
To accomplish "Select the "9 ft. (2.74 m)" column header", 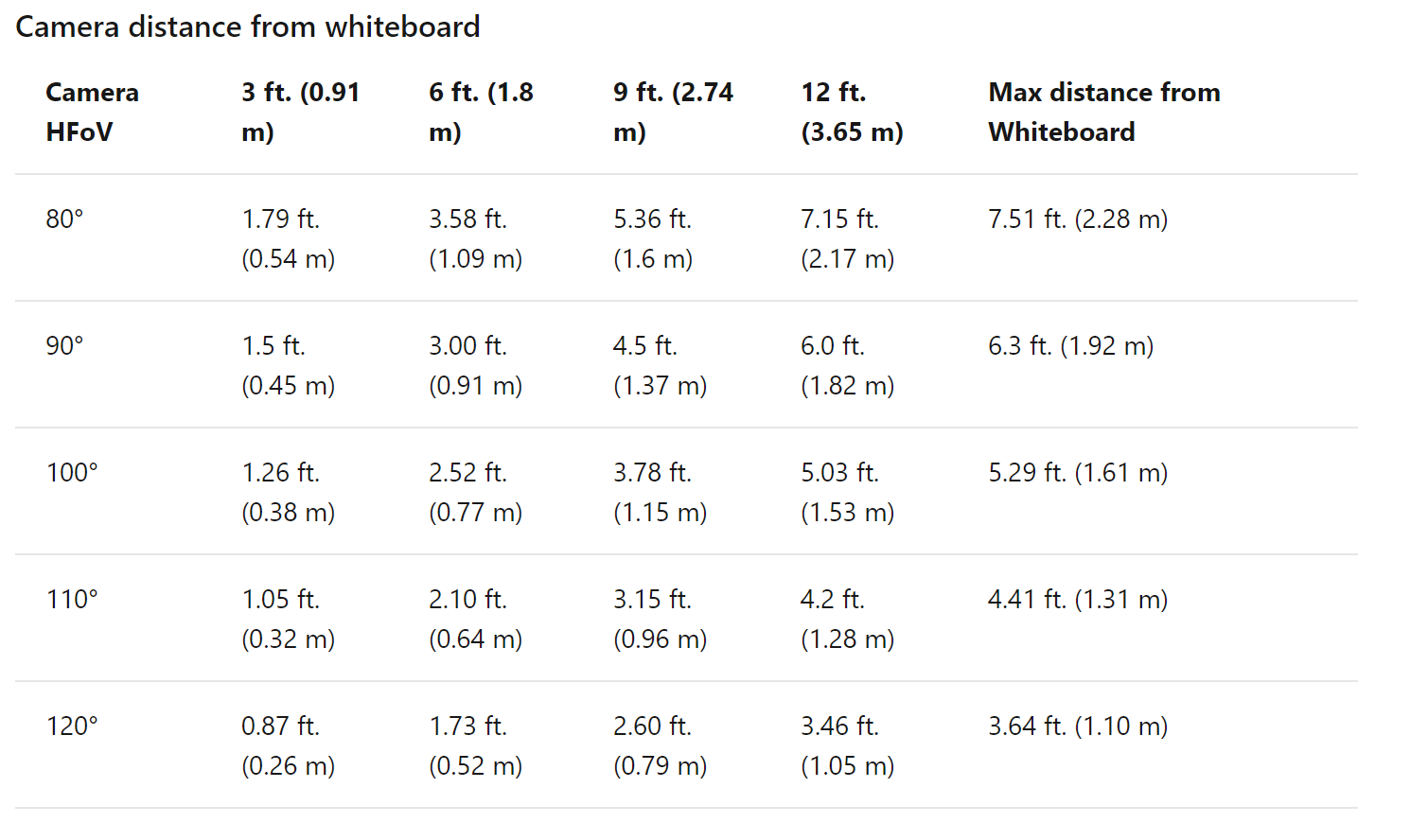I will (673, 112).
